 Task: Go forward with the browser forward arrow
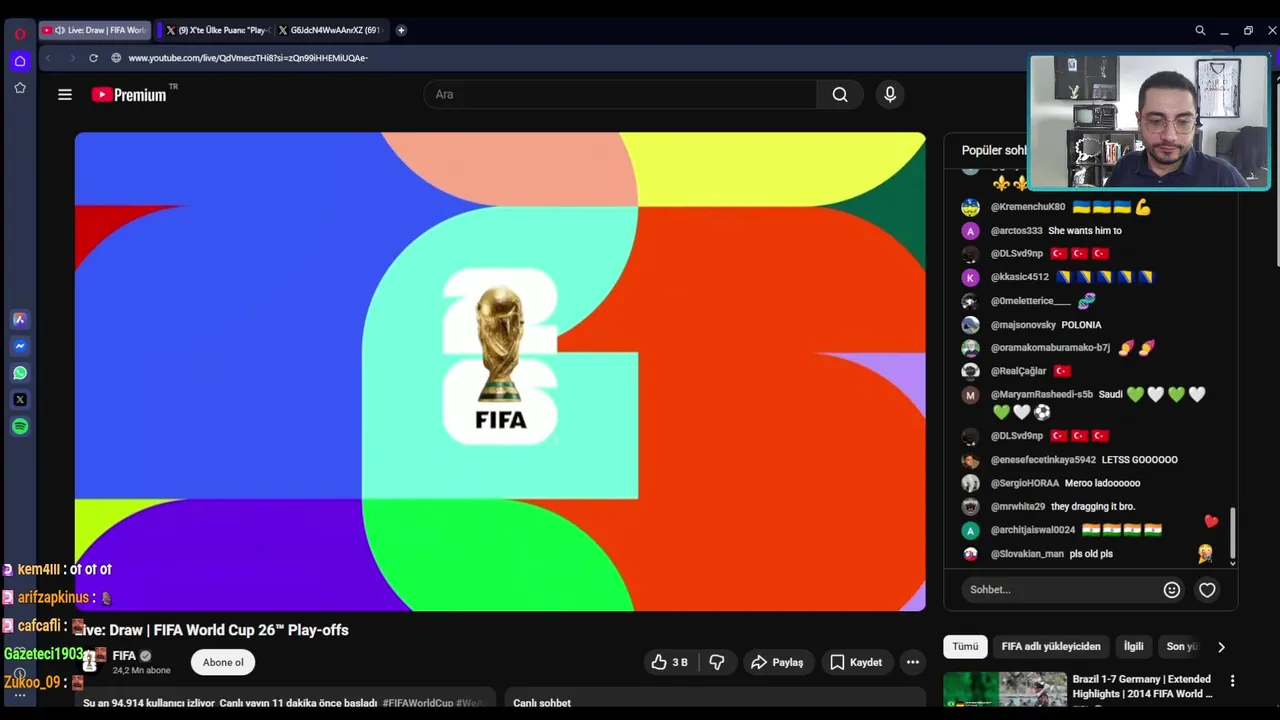click(x=71, y=58)
